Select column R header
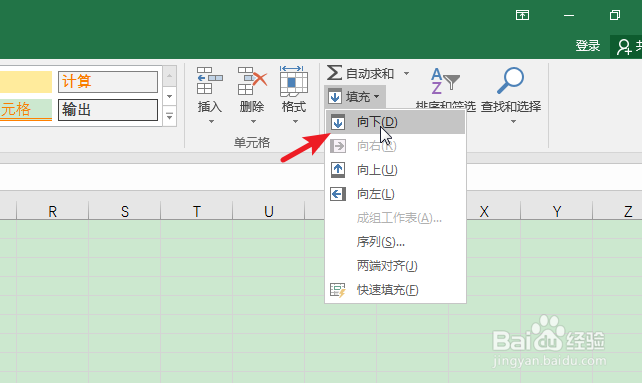Screen dimensions: 642x383 pos(52,211)
